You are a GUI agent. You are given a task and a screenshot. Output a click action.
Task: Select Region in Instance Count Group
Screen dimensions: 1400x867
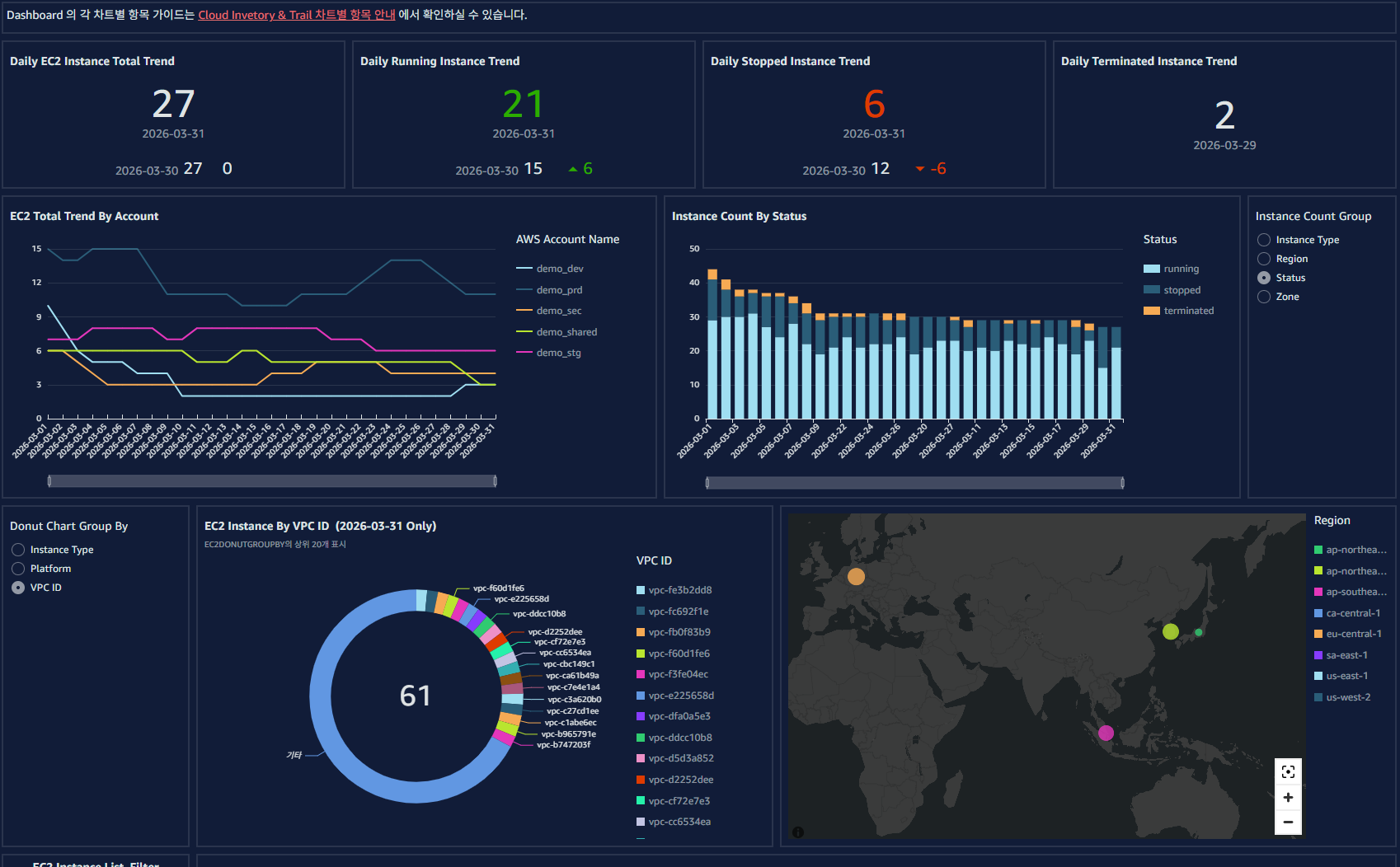click(1264, 259)
